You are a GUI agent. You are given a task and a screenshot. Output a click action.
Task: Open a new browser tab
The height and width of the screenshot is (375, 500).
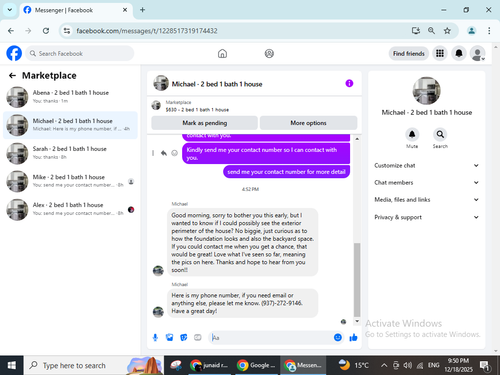142,10
